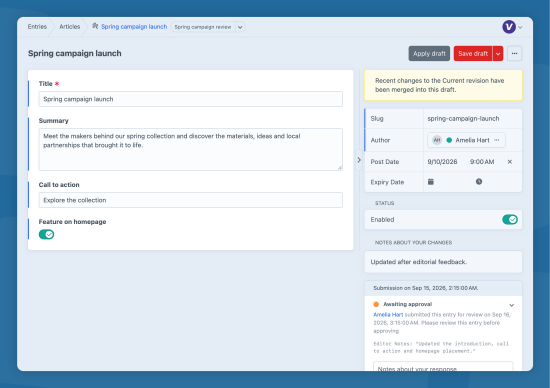The image size is (550, 388).
Task: Click the Save draft button
Action: [473, 54]
